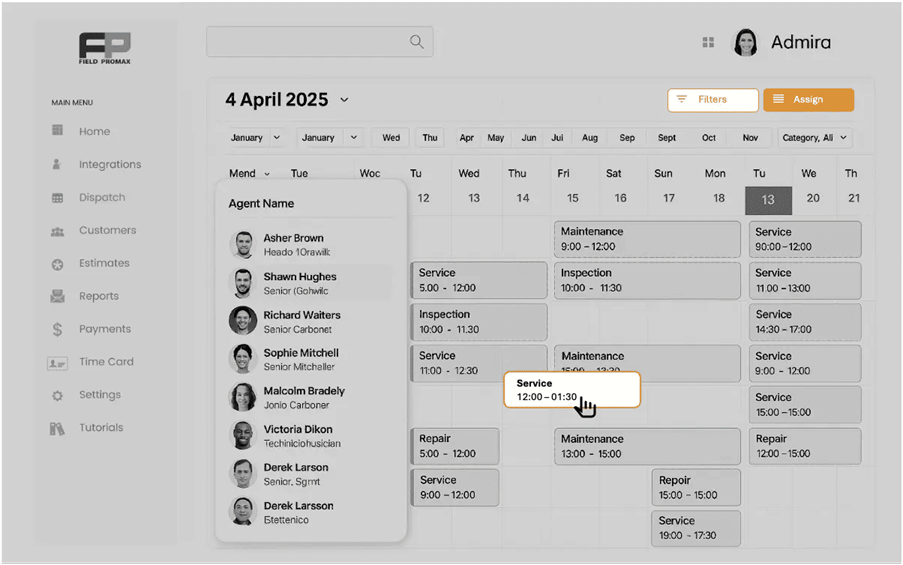The height and width of the screenshot is (565, 903).
Task: Open the apps grid icon
Action: (708, 43)
